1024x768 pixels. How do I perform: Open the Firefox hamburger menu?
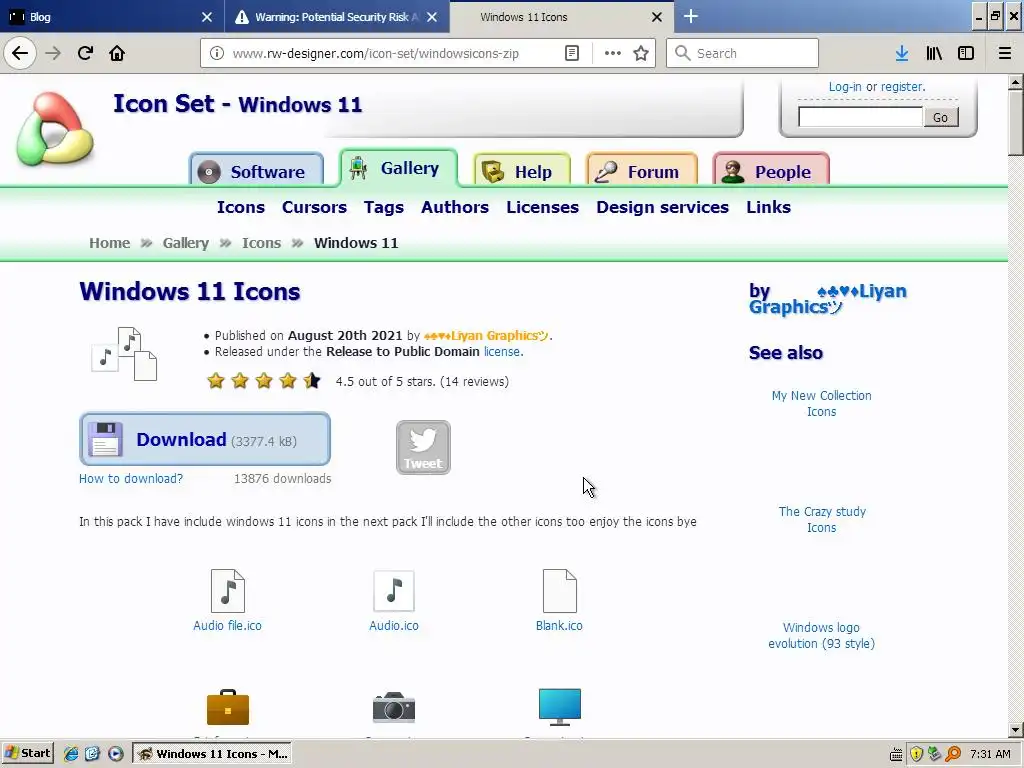pyautogui.click(x=1005, y=54)
